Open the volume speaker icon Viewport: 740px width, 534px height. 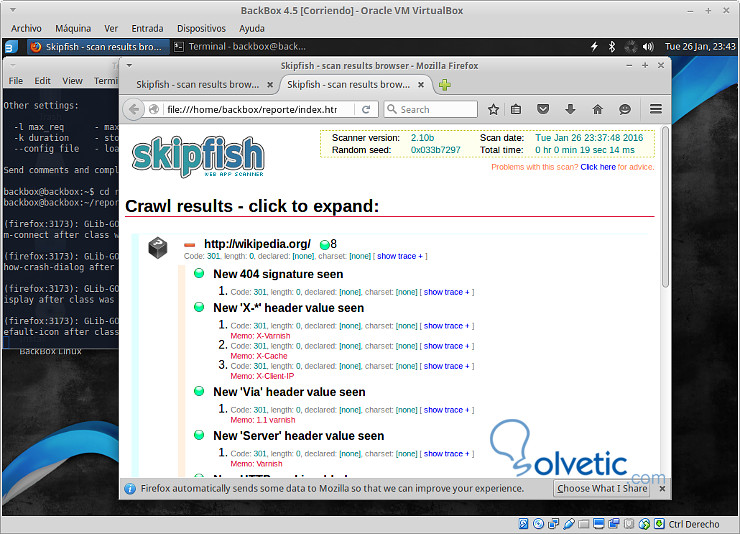click(x=648, y=46)
